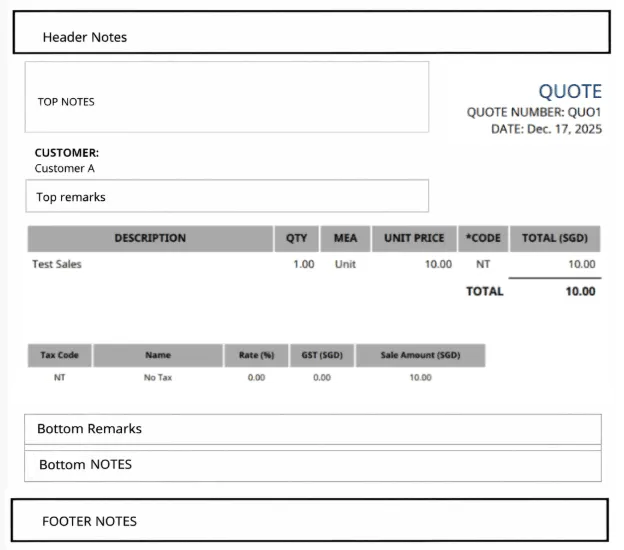The height and width of the screenshot is (550, 624).
Task: Click the Test Sales line item
Action: click(57, 265)
